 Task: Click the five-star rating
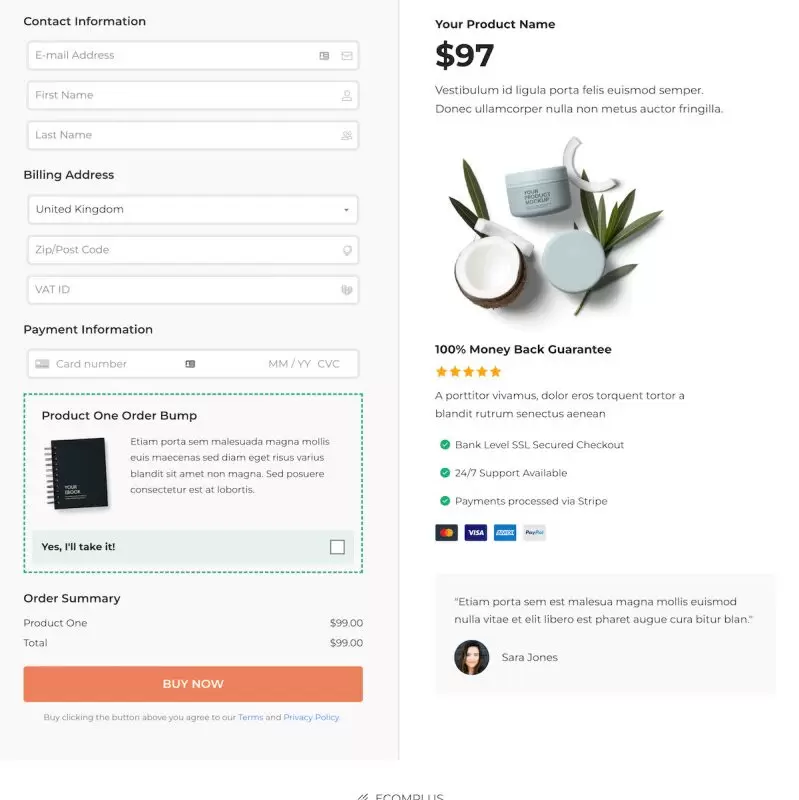pos(468,371)
